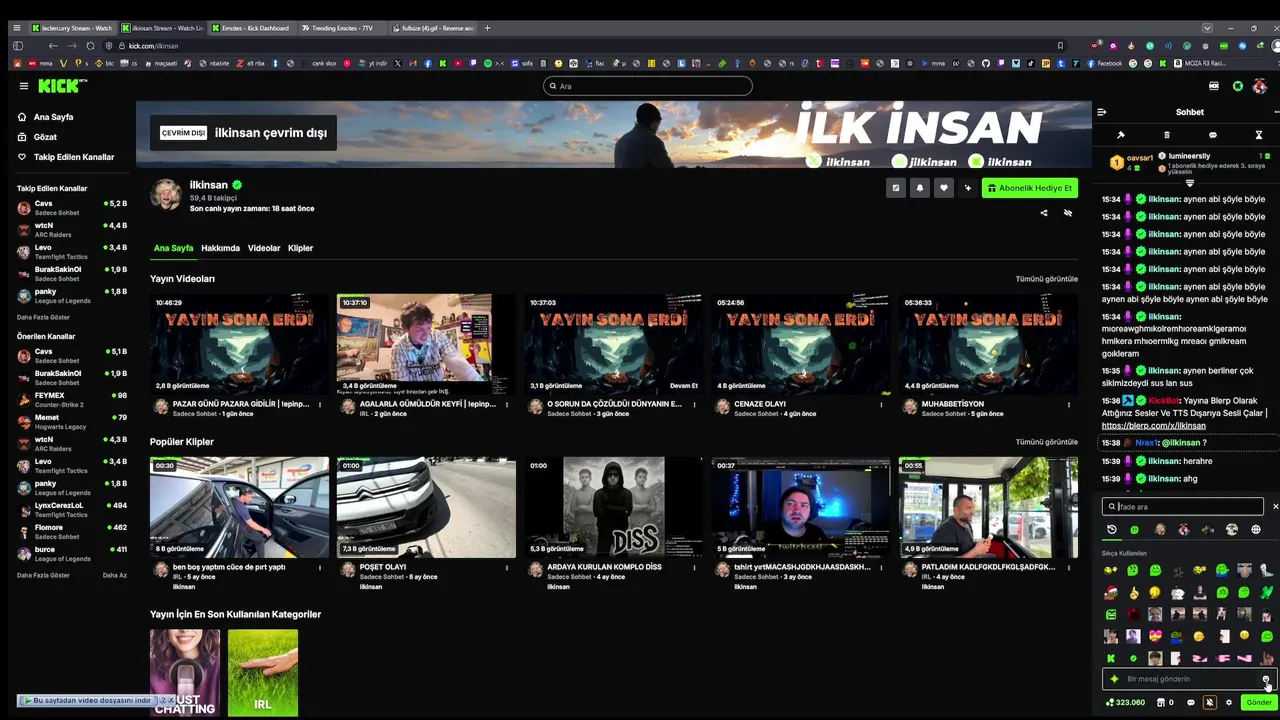The image size is (1280, 720).
Task: Open the emote picker button in message field
Action: 1266,680
